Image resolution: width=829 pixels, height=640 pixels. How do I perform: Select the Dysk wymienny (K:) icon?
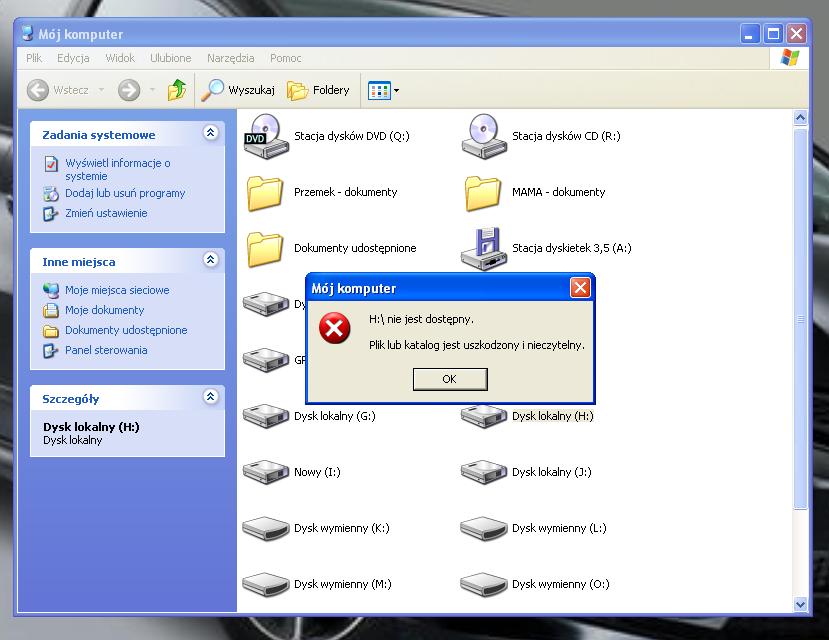[x=266, y=528]
